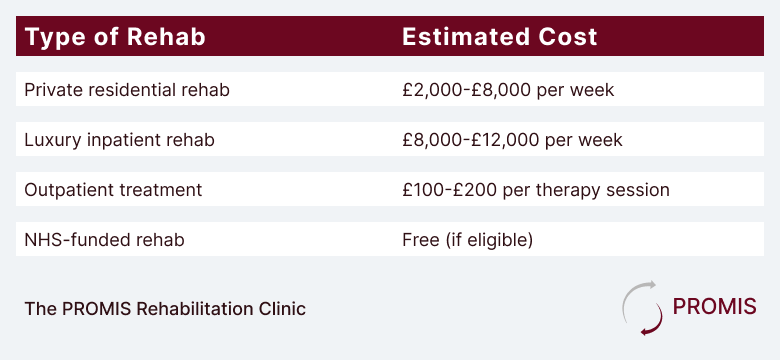
Task: Select the Luxury inpatient rehab row label
Action: 119,140
